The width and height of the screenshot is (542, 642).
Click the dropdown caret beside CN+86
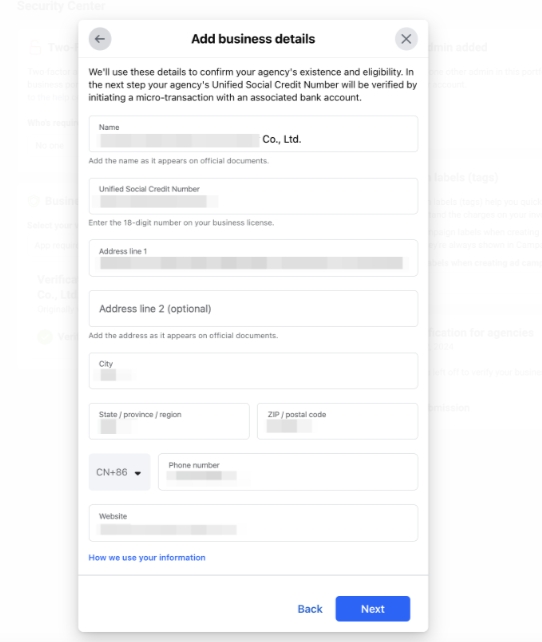pos(138,473)
